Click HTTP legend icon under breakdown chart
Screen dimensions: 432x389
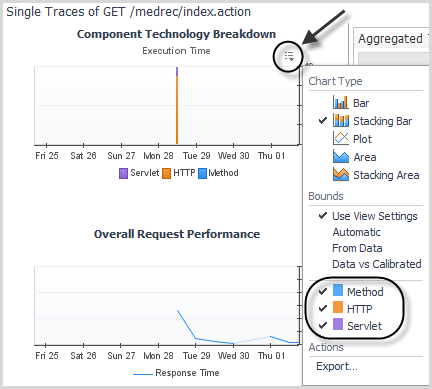point(166,173)
